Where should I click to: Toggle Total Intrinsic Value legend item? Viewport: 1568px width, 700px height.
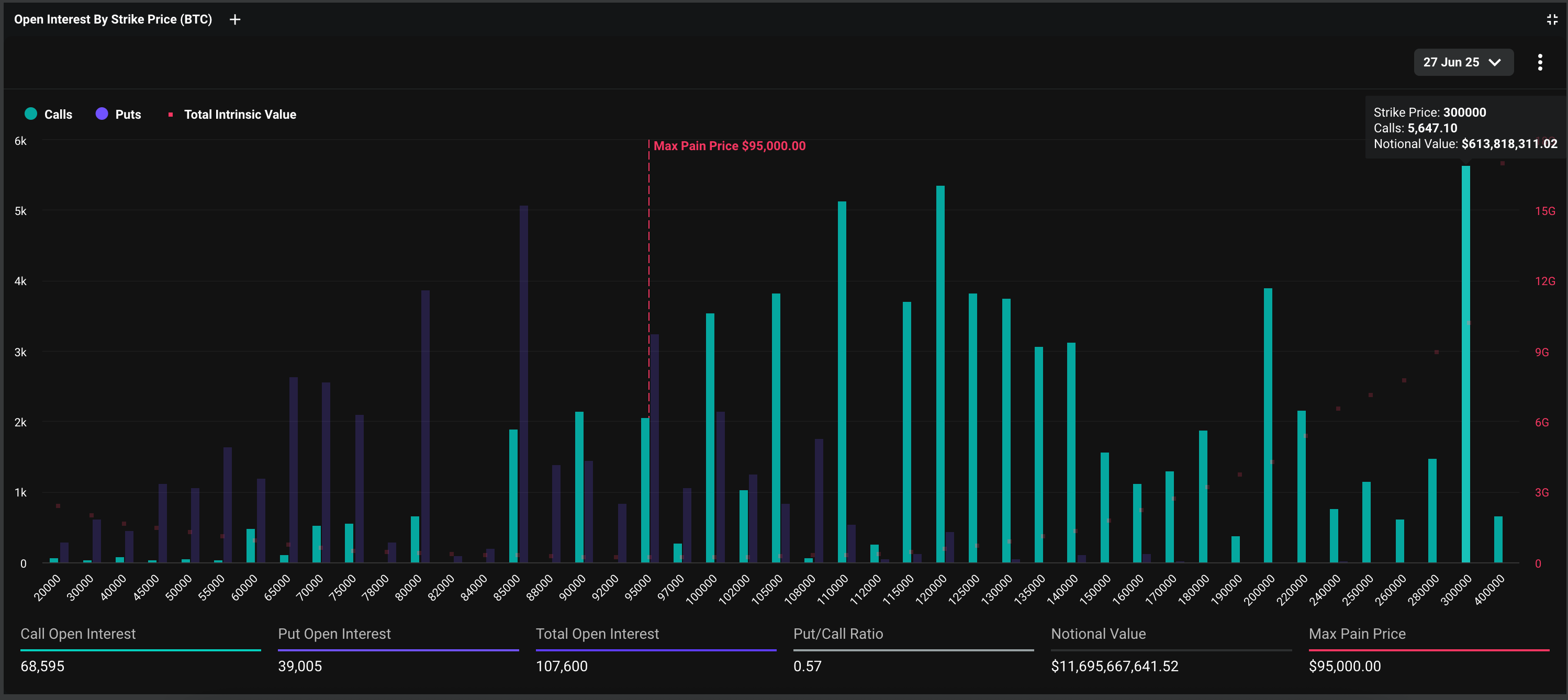pos(240,115)
